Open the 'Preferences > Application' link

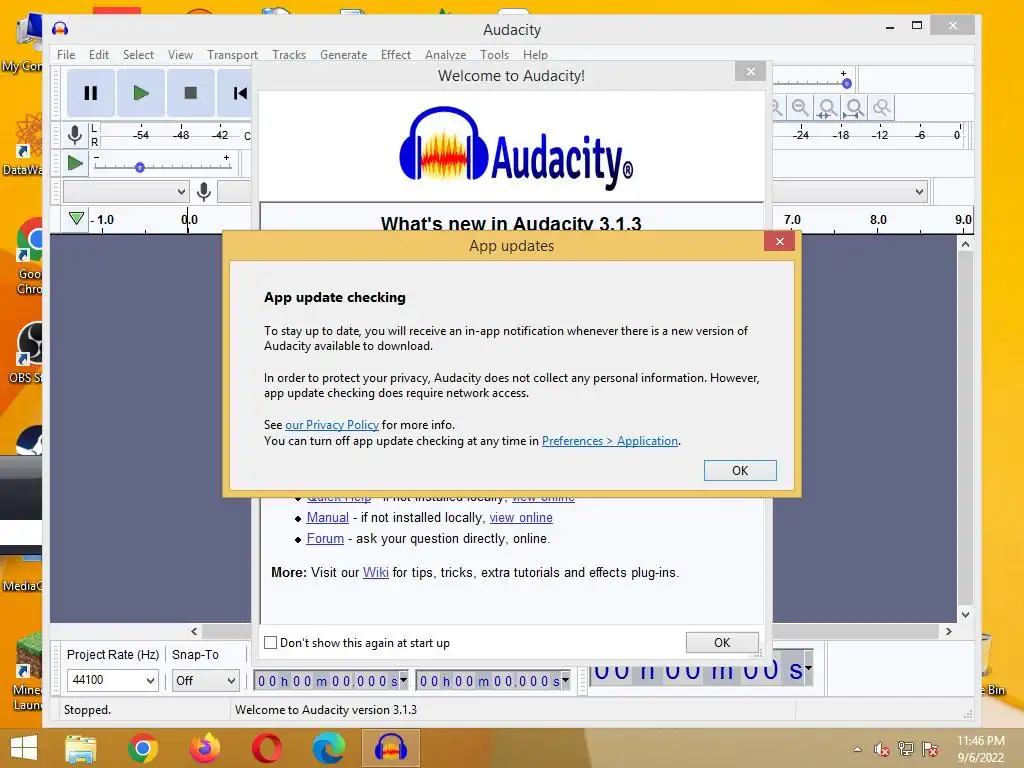610,441
